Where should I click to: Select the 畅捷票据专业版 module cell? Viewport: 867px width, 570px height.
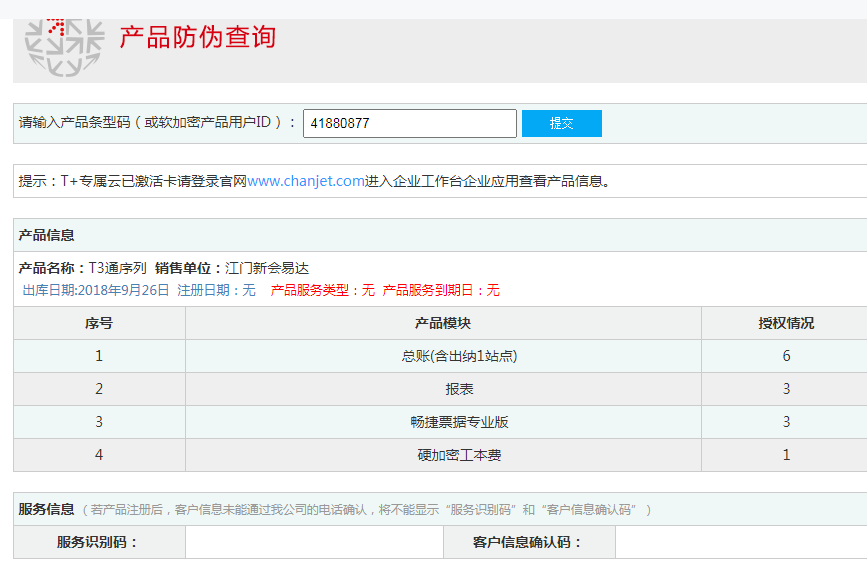tap(443, 422)
